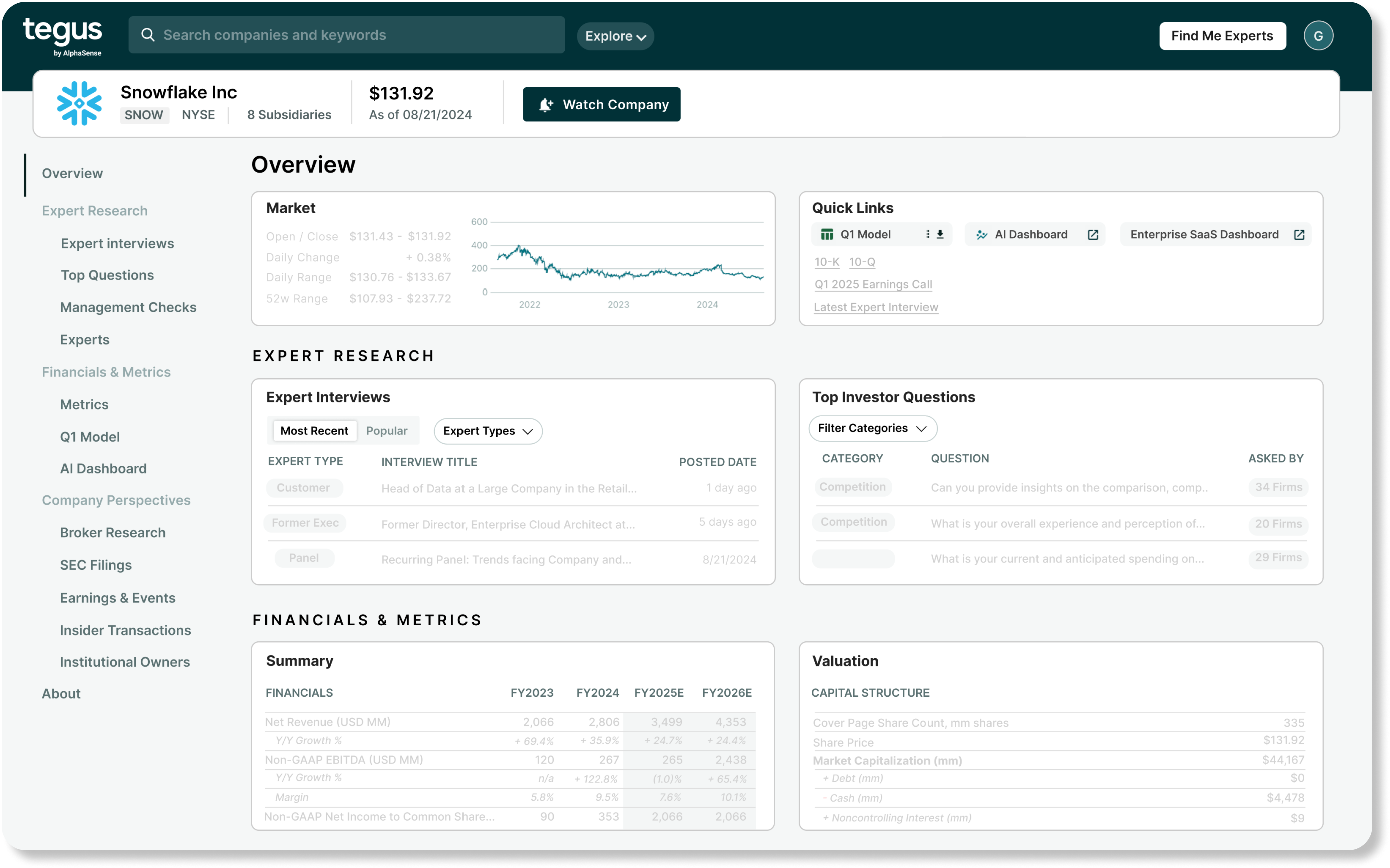Open Experts in sidebar
Image resolution: width=1390 pixels, height=868 pixels.
pos(84,339)
